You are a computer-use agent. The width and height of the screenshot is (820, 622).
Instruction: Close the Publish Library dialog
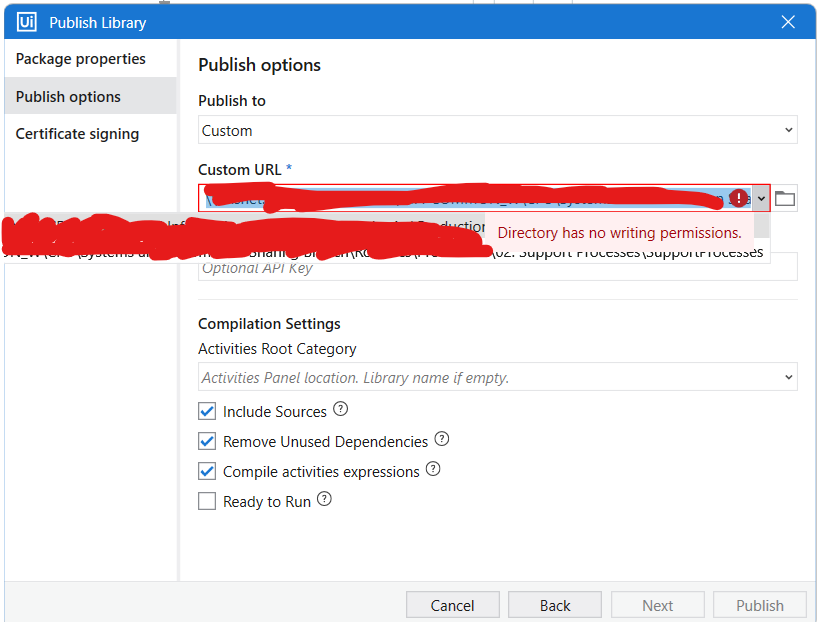[x=788, y=21]
